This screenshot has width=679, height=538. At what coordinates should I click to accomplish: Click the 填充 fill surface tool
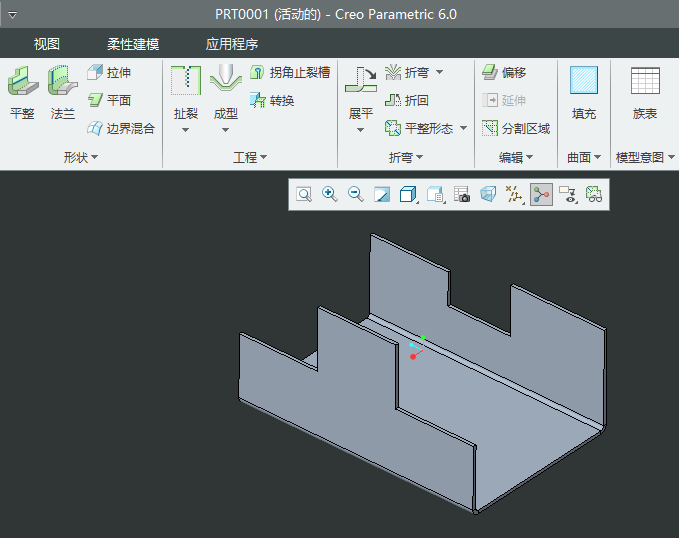tap(584, 92)
